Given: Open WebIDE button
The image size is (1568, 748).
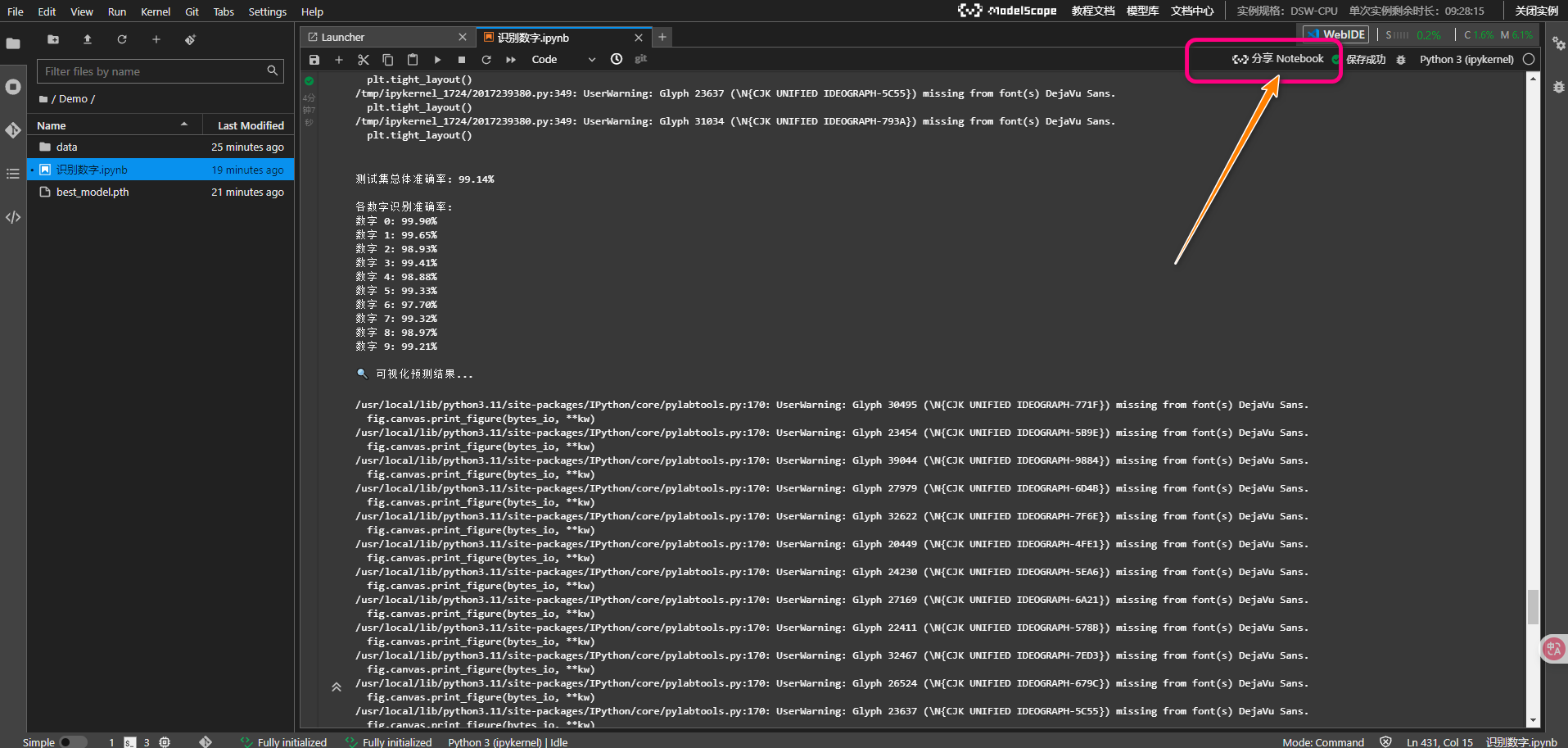Looking at the screenshot, I should pyautogui.click(x=1336, y=34).
